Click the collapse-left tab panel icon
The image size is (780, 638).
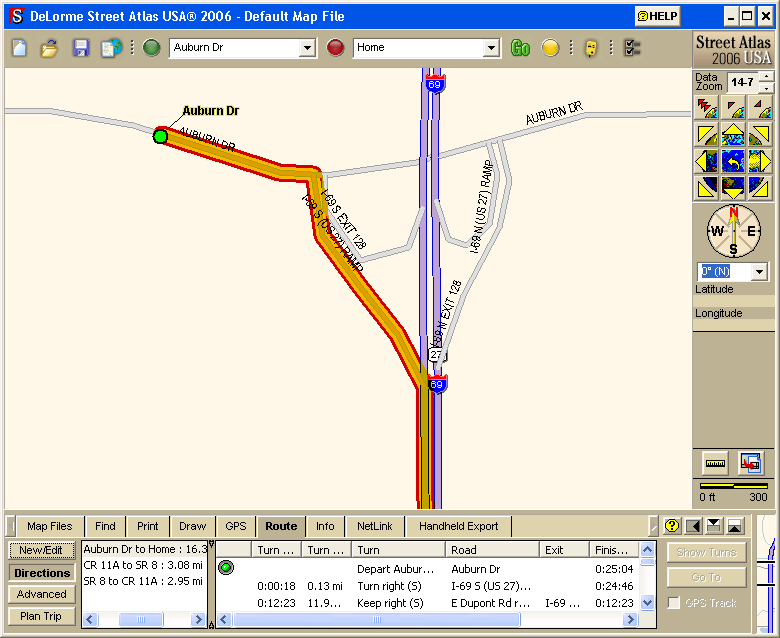[x=693, y=526]
